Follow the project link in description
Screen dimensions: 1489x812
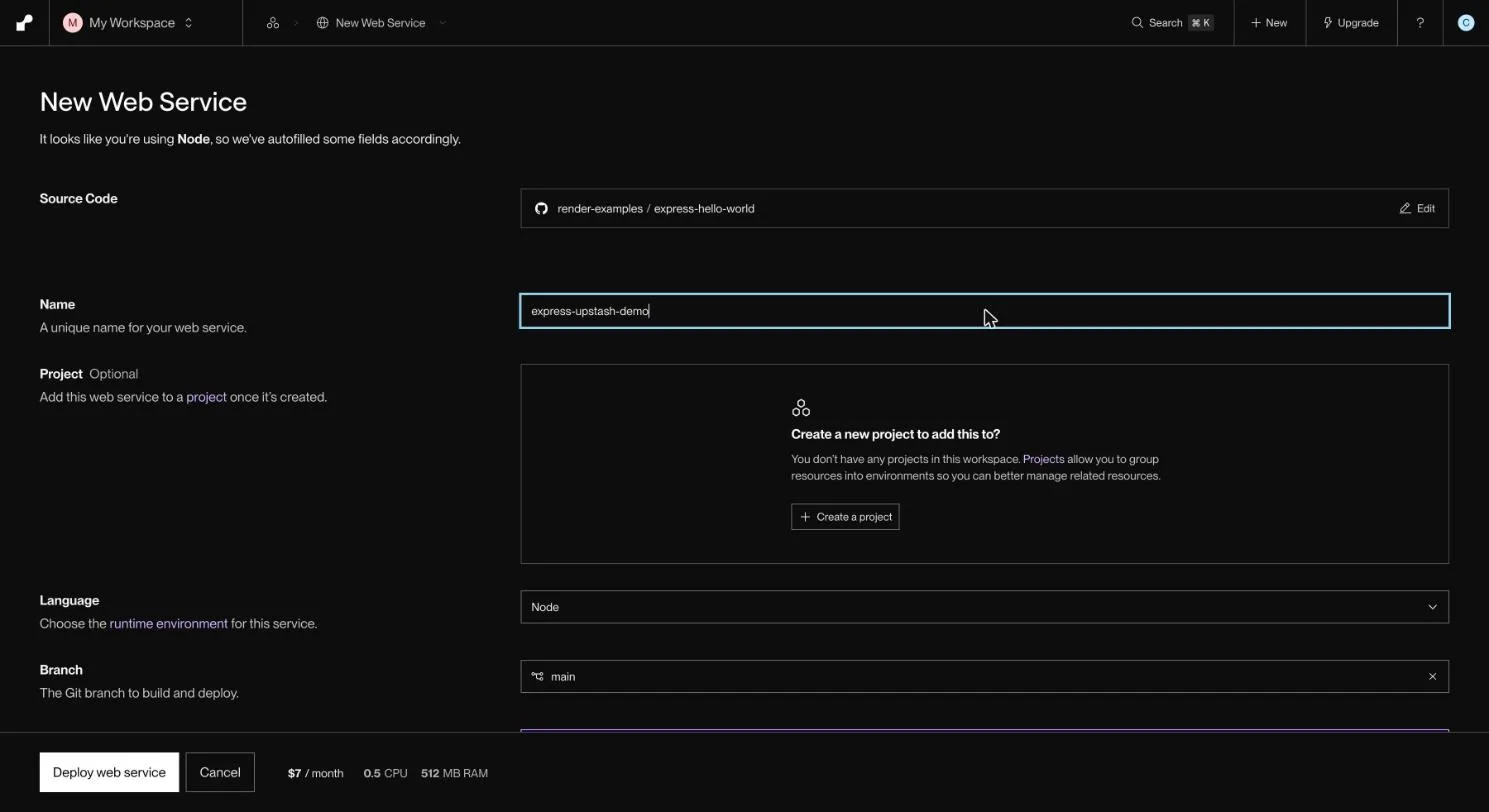[206, 397]
